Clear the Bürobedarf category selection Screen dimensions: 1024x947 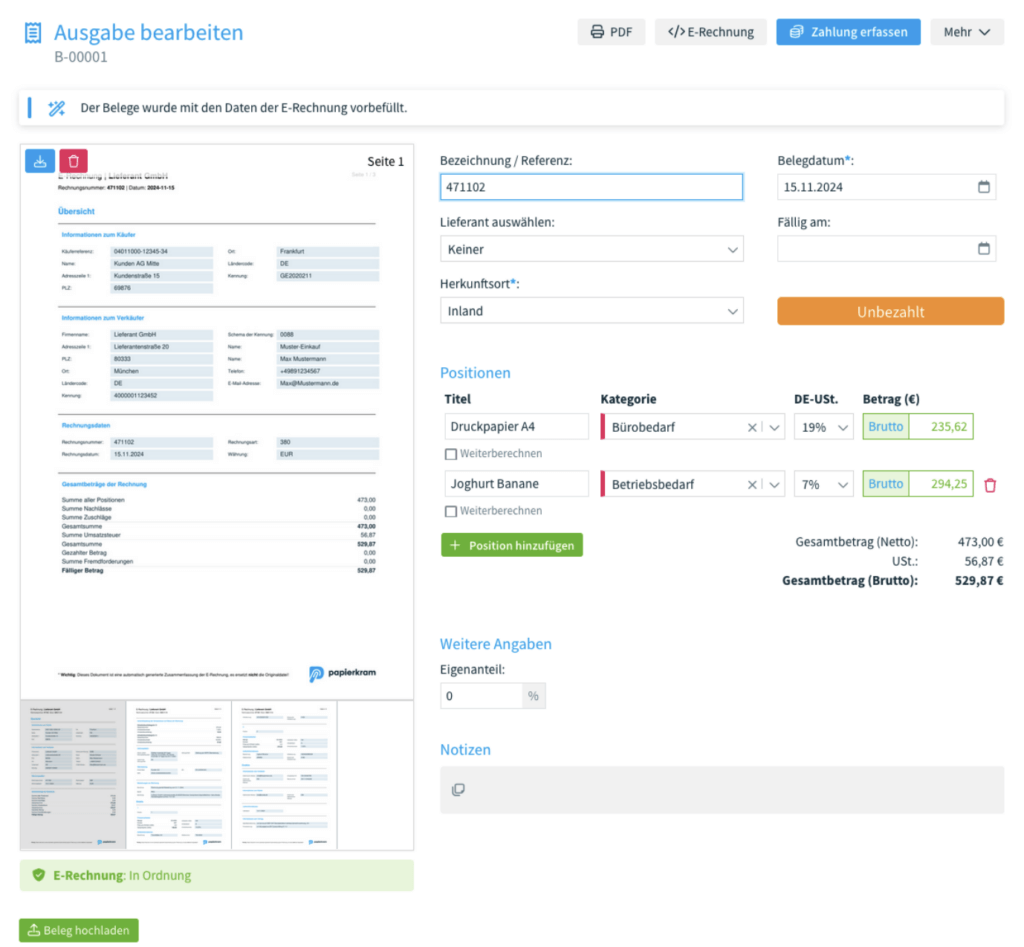pos(752,427)
